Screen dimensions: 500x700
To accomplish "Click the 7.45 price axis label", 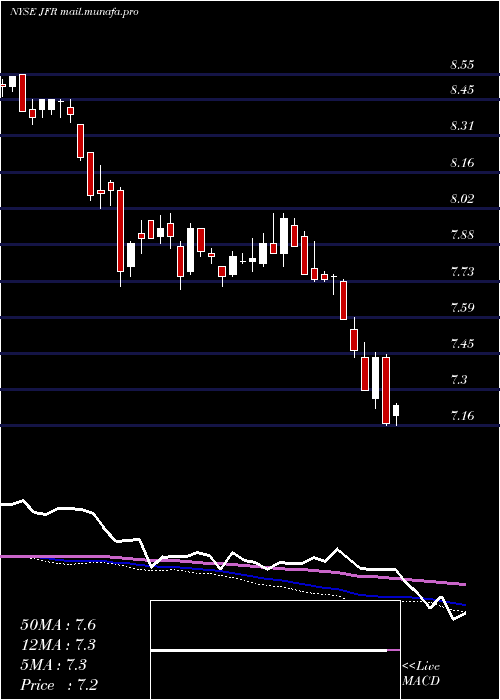I will click(462, 344).
